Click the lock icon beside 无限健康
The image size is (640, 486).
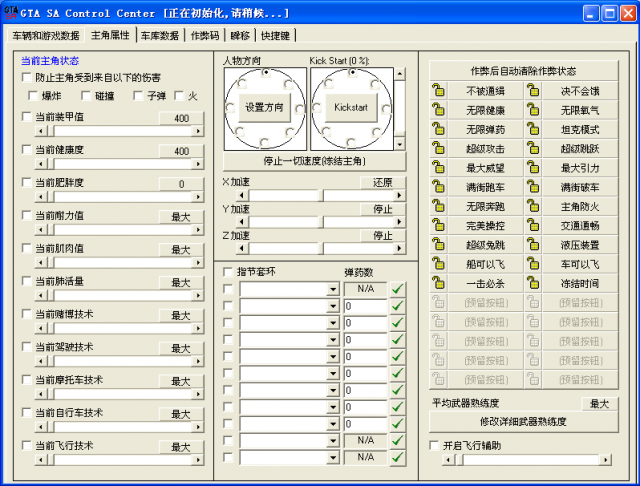click(x=438, y=110)
